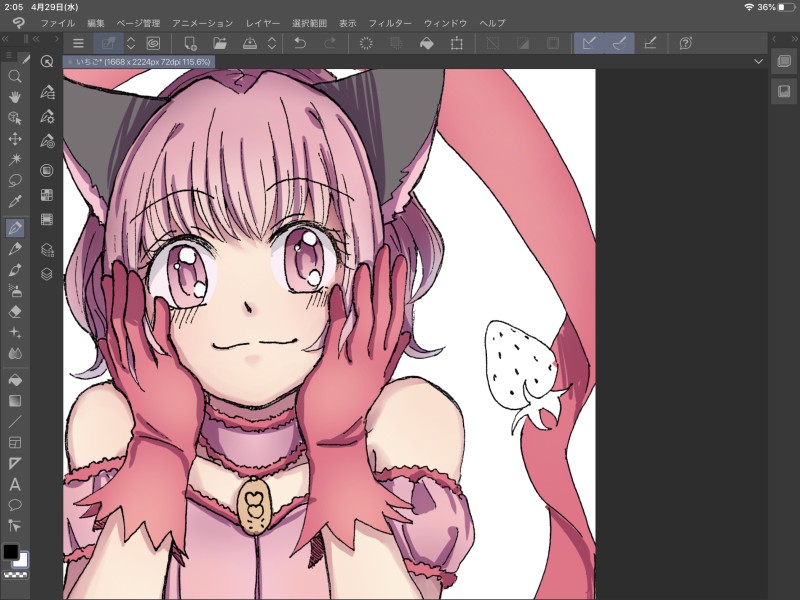Open the ページ管理 menu
Image resolution: width=800 pixels, height=600 pixels.
(138, 23)
